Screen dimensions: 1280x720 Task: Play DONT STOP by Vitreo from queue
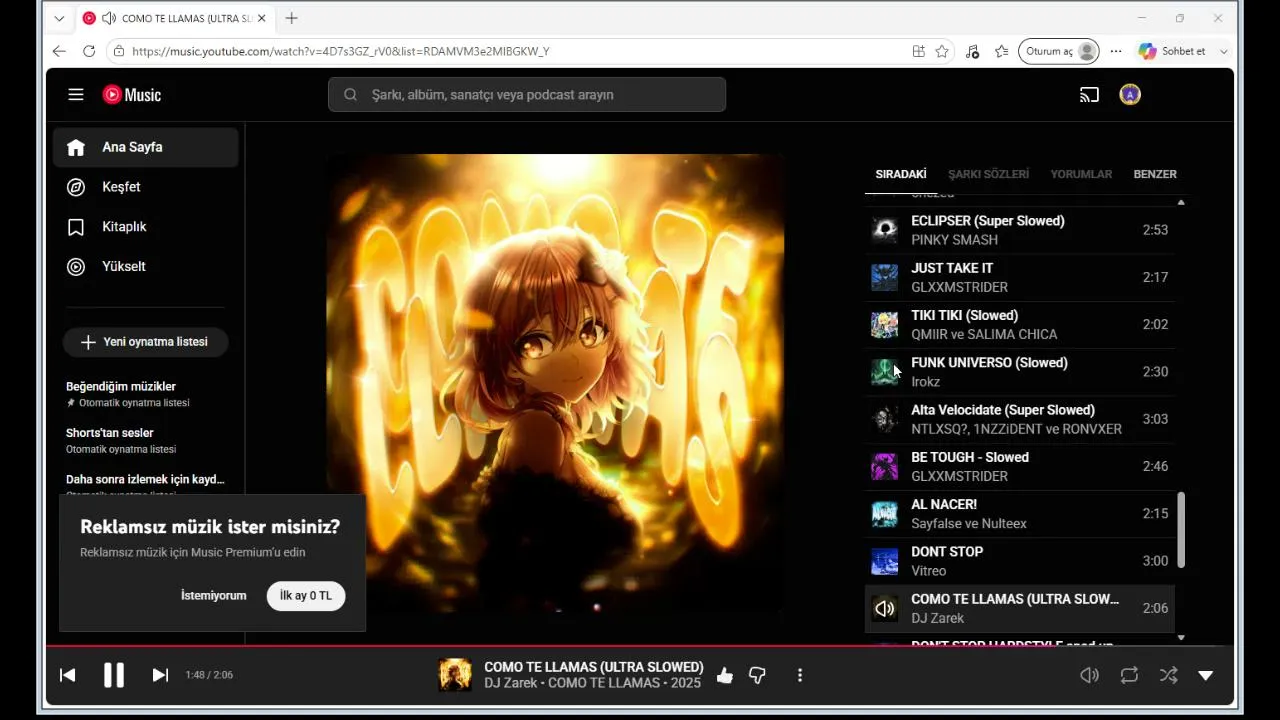tap(1020, 561)
